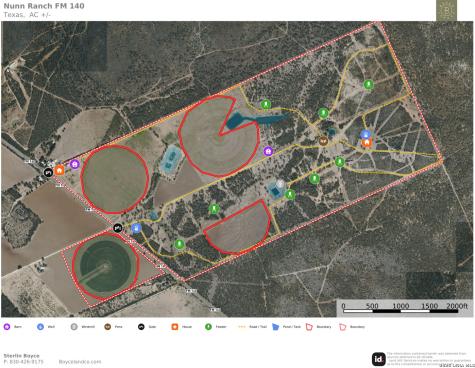Click the Road / Trail legend entry

[x=252, y=327]
